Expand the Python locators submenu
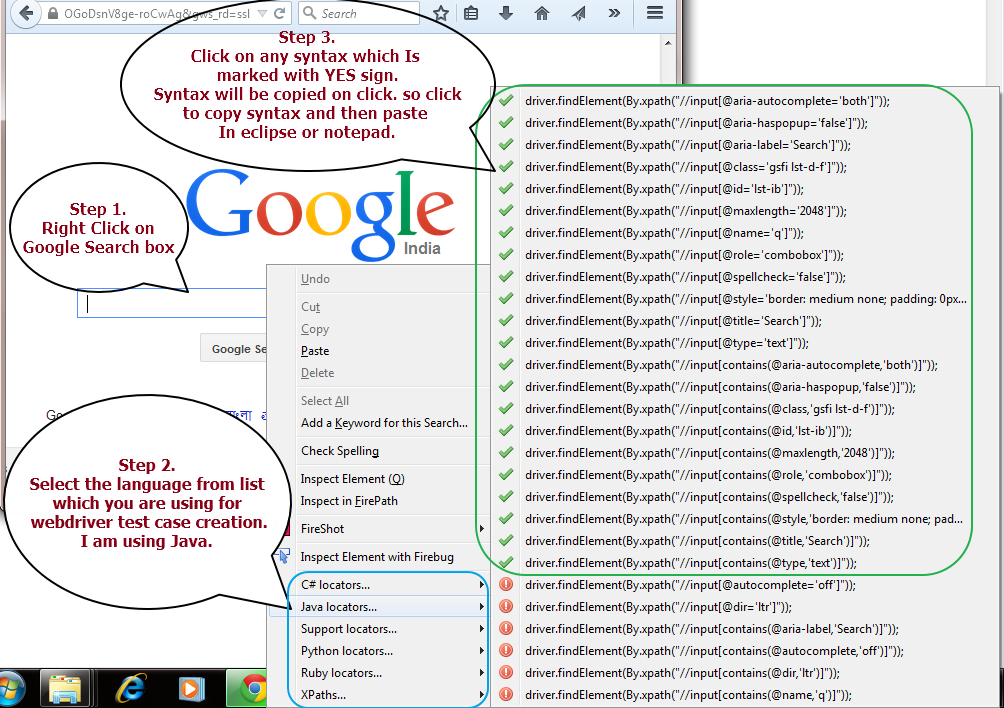1004x708 pixels. pyautogui.click(x=379, y=650)
